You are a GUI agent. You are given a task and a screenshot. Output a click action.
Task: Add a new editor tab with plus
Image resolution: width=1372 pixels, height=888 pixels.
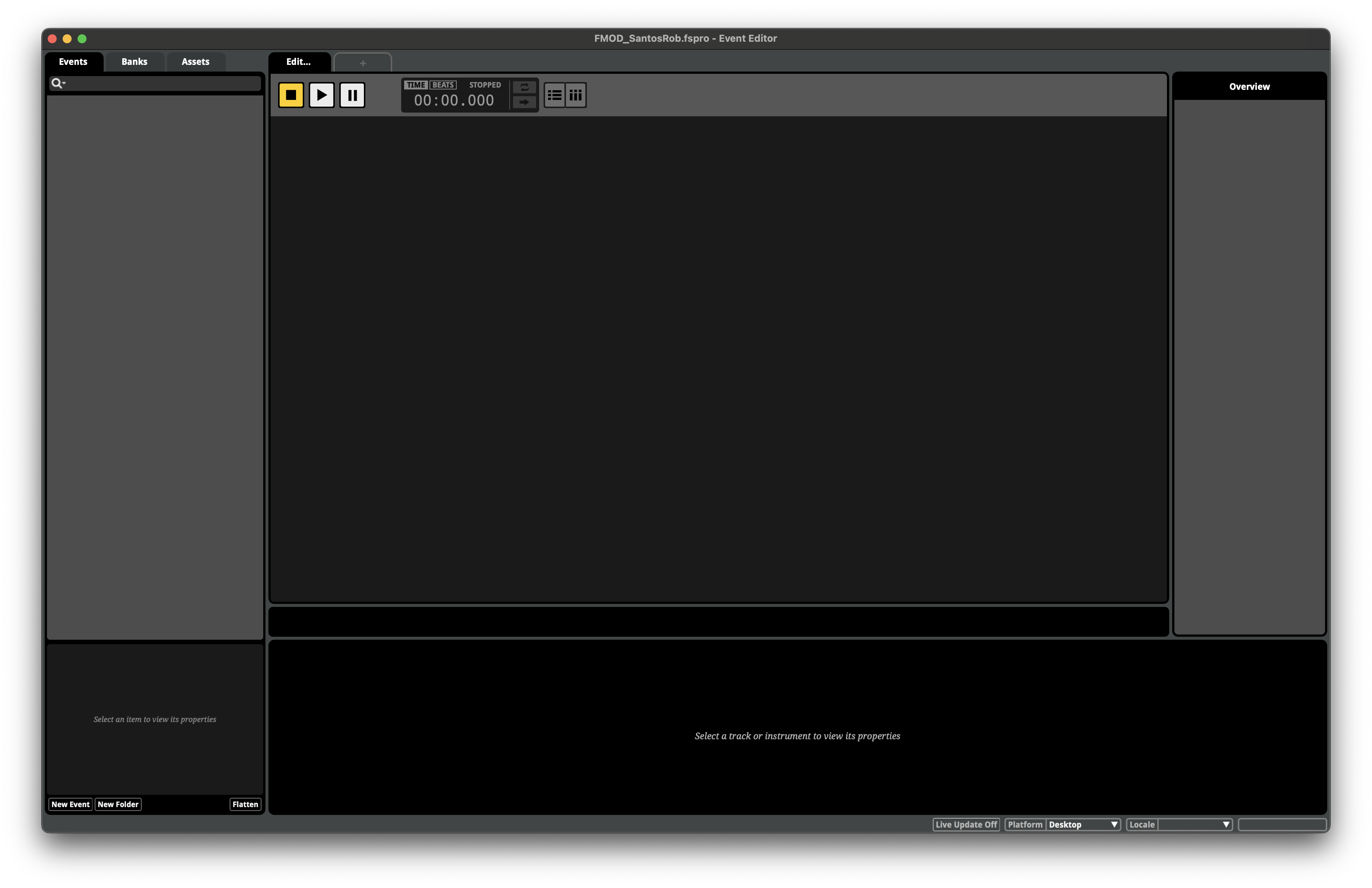tap(363, 63)
